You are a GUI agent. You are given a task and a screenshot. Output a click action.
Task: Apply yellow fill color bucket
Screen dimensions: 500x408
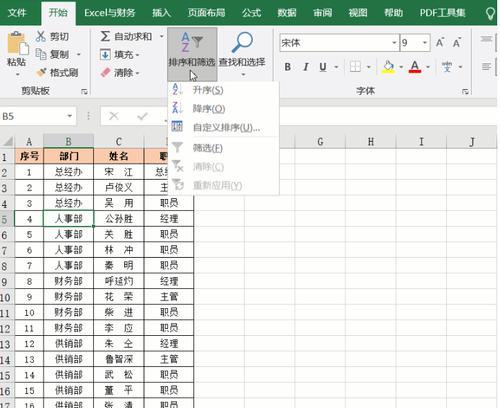388,67
